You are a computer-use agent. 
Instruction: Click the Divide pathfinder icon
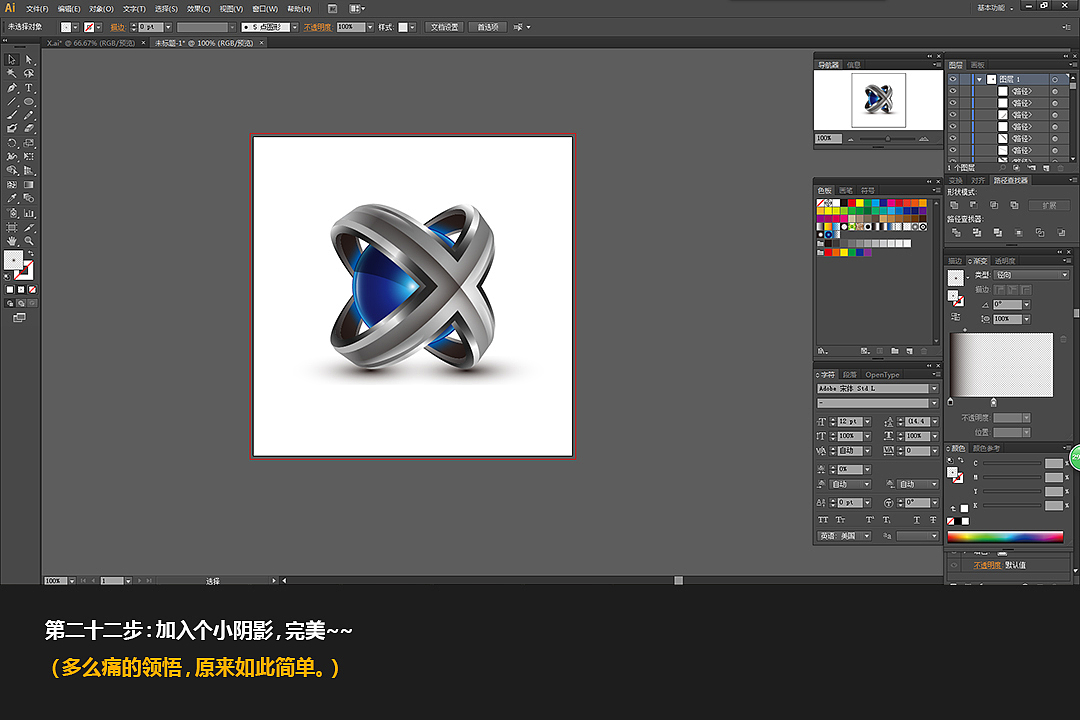pyautogui.click(x=956, y=233)
